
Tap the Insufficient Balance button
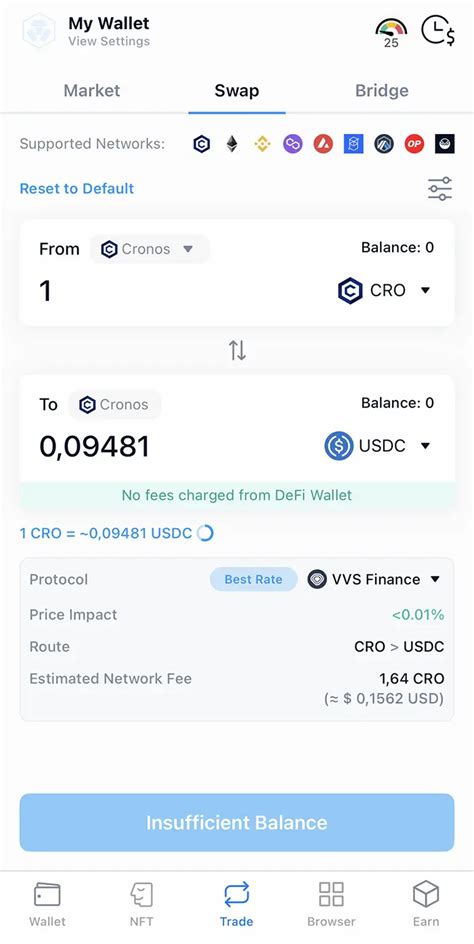[x=237, y=822]
